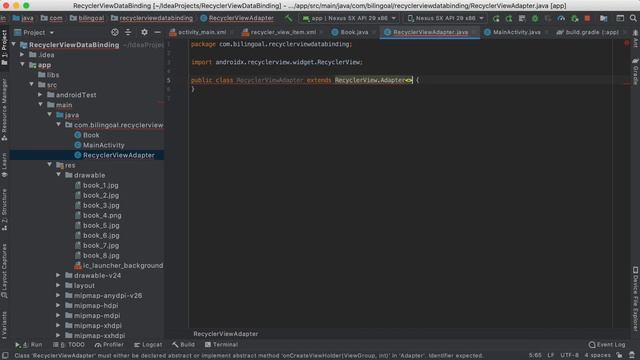Place cursor on the package declaration line
This screenshot has height=360, width=640.
pos(271,44)
